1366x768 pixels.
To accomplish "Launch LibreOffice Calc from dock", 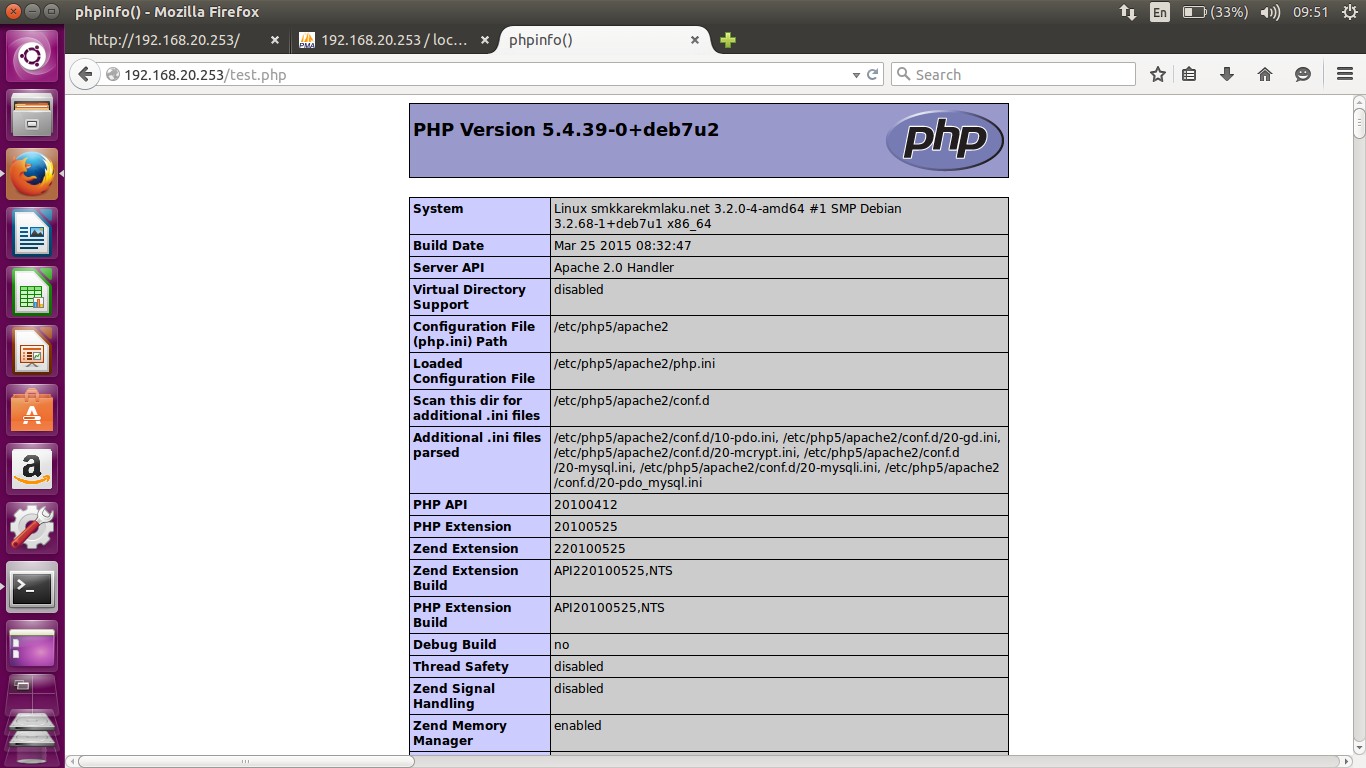I will pyautogui.click(x=32, y=292).
